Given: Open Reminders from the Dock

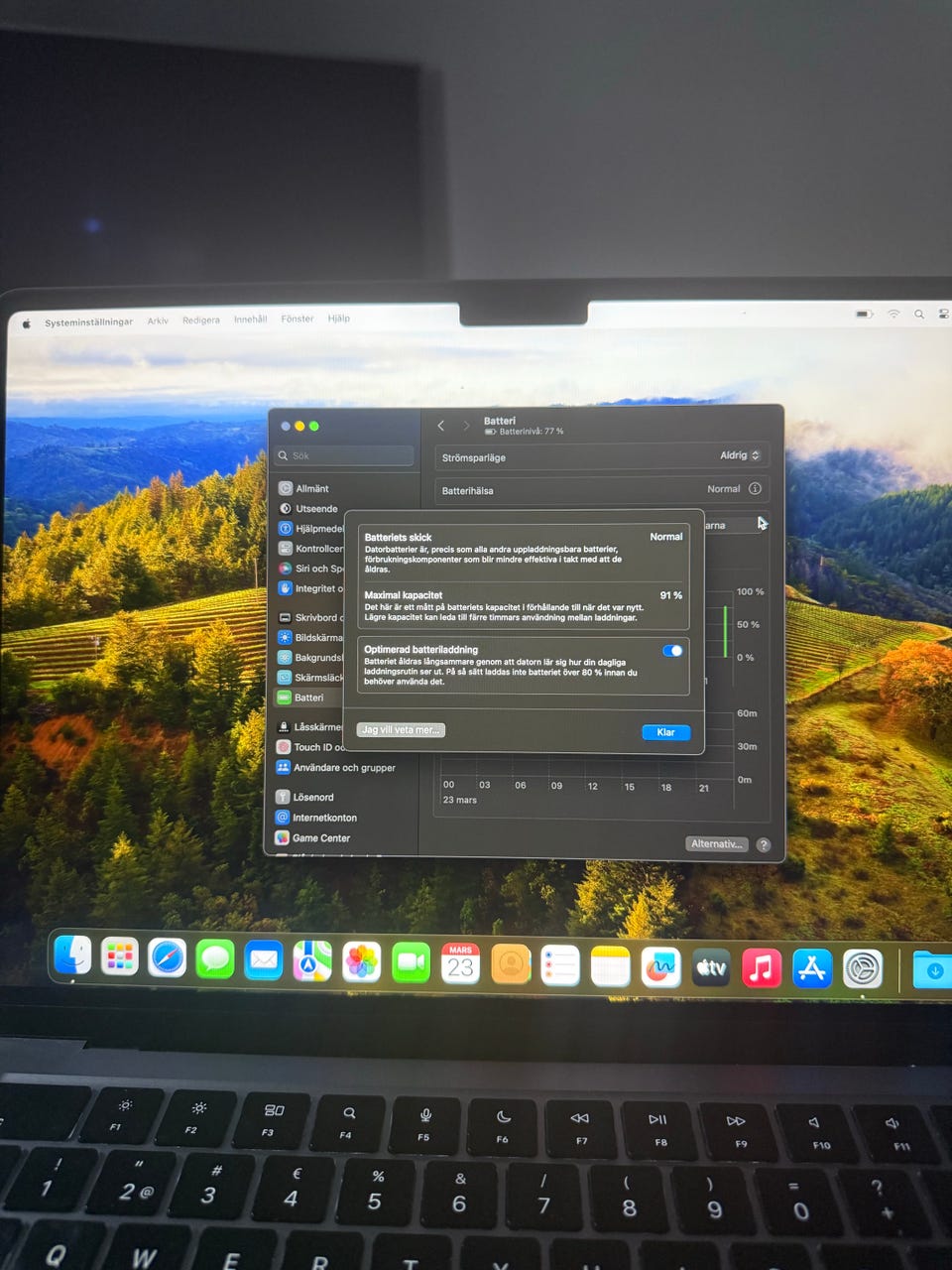Looking at the screenshot, I should point(560,965).
